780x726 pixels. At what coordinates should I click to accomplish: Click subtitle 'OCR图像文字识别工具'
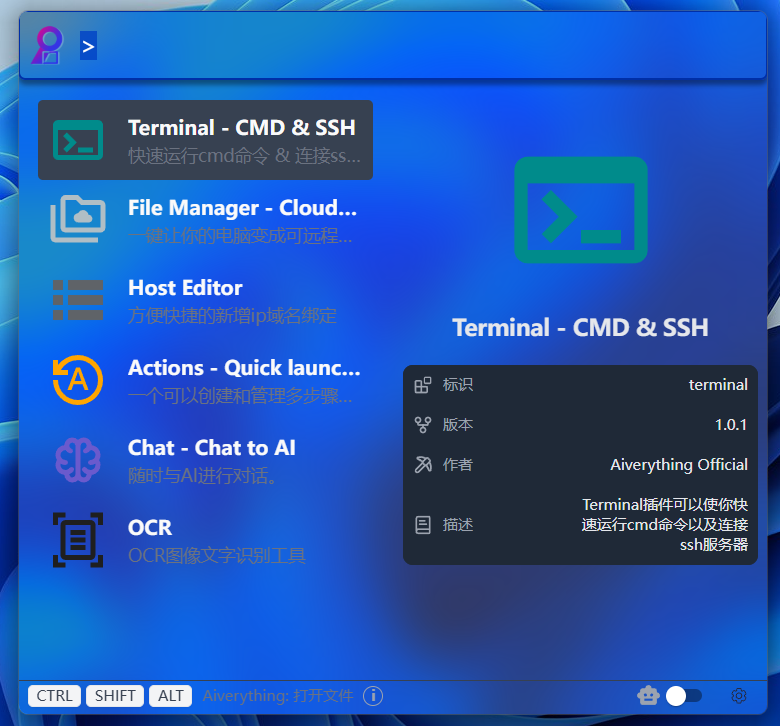[x=217, y=556]
